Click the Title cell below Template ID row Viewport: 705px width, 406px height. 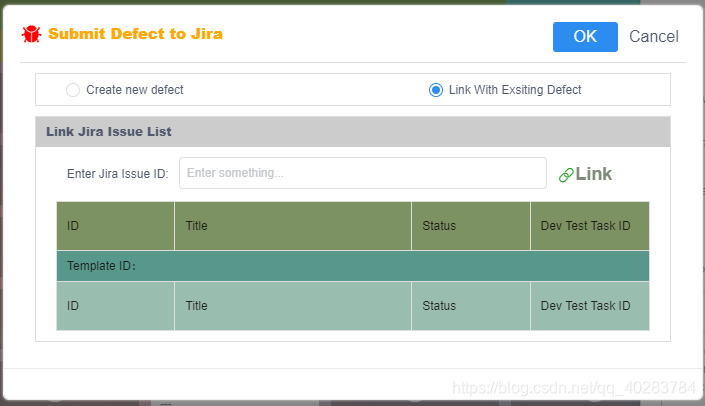tap(293, 306)
